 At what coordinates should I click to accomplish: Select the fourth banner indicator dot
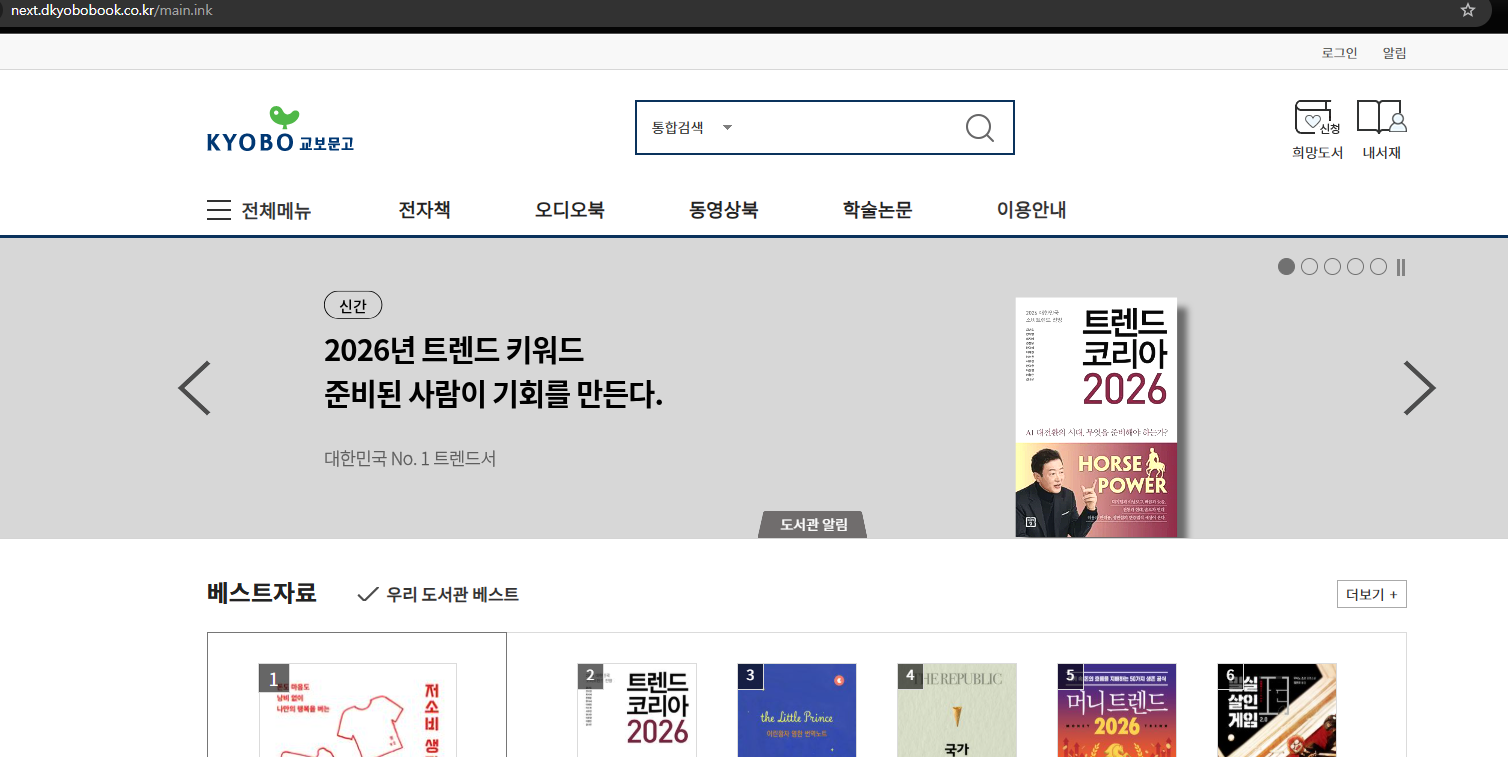1355,267
